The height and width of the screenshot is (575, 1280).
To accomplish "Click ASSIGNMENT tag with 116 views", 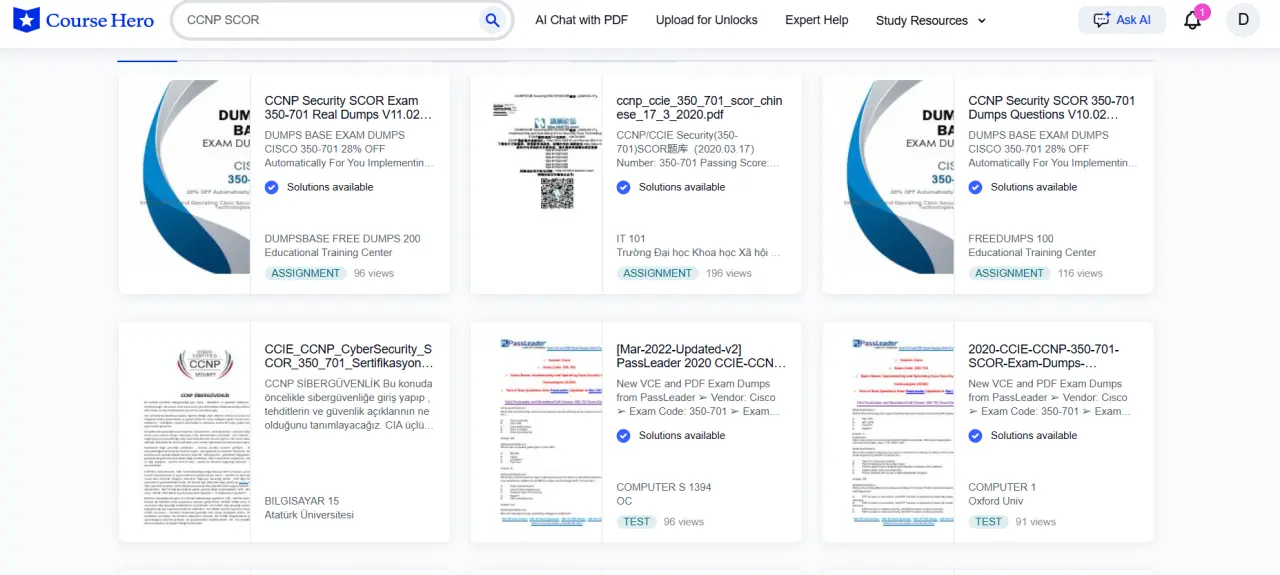I will pyautogui.click(x=1010, y=273).
